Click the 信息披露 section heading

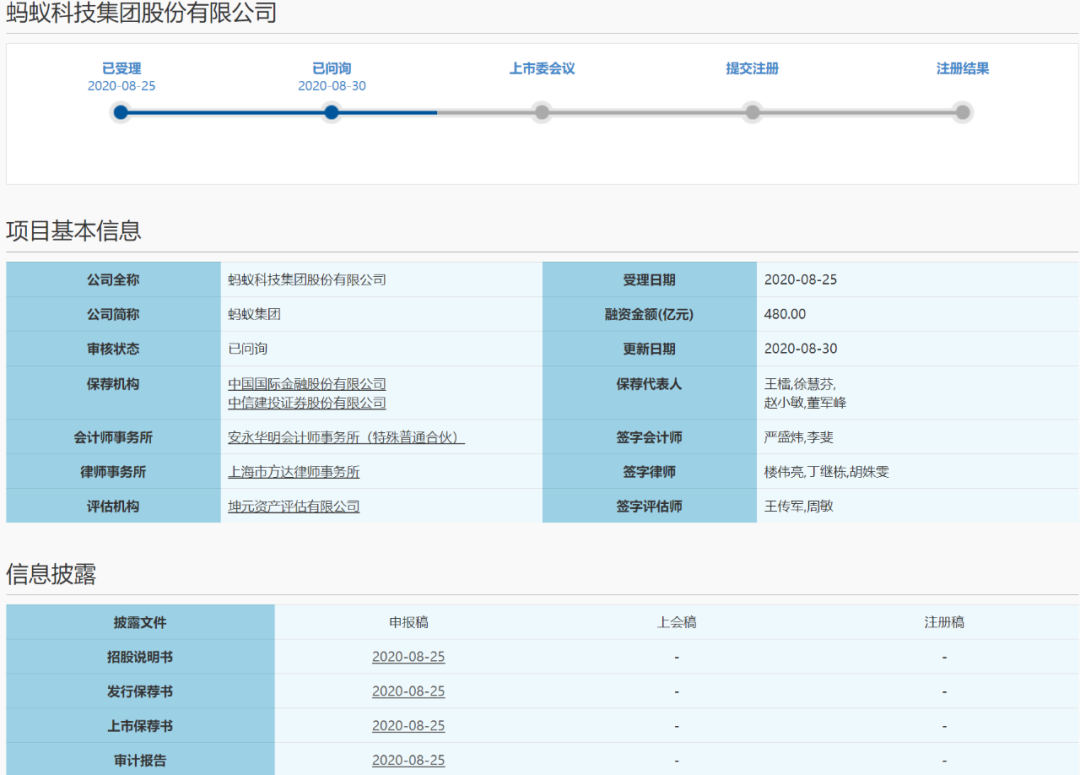tap(51, 574)
